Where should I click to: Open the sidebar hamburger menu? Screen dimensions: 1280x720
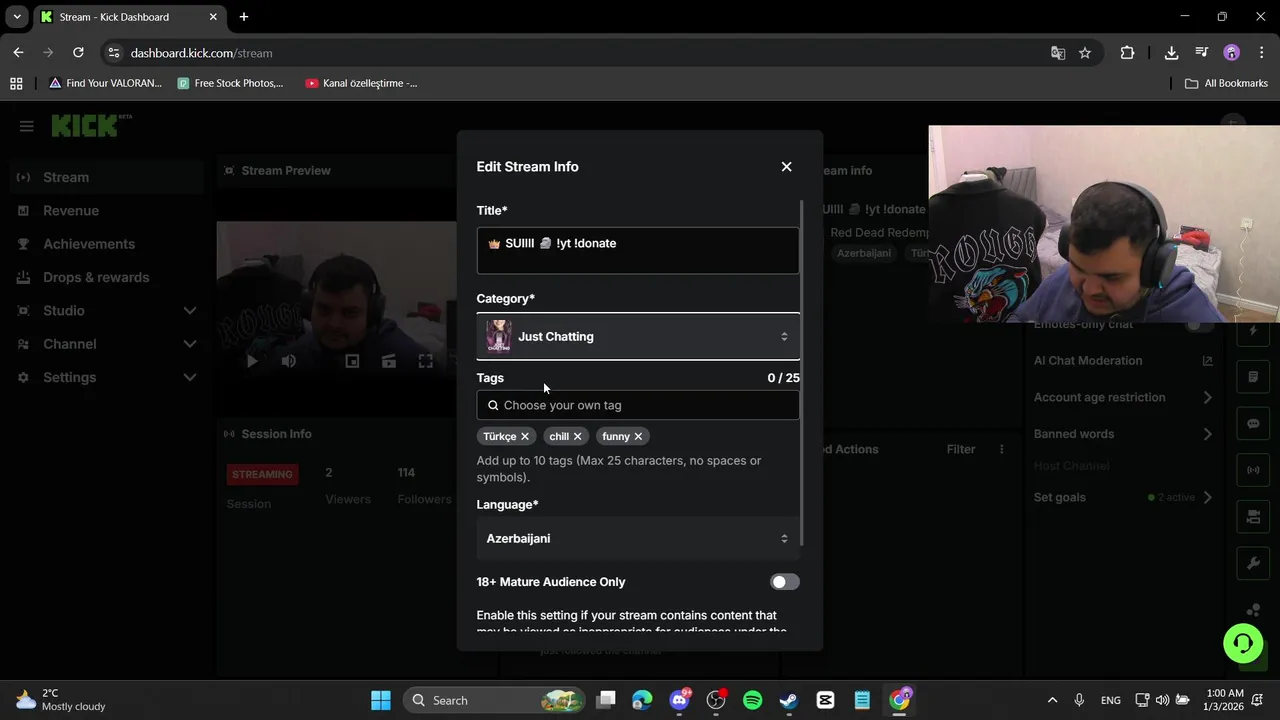pos(27,126)
